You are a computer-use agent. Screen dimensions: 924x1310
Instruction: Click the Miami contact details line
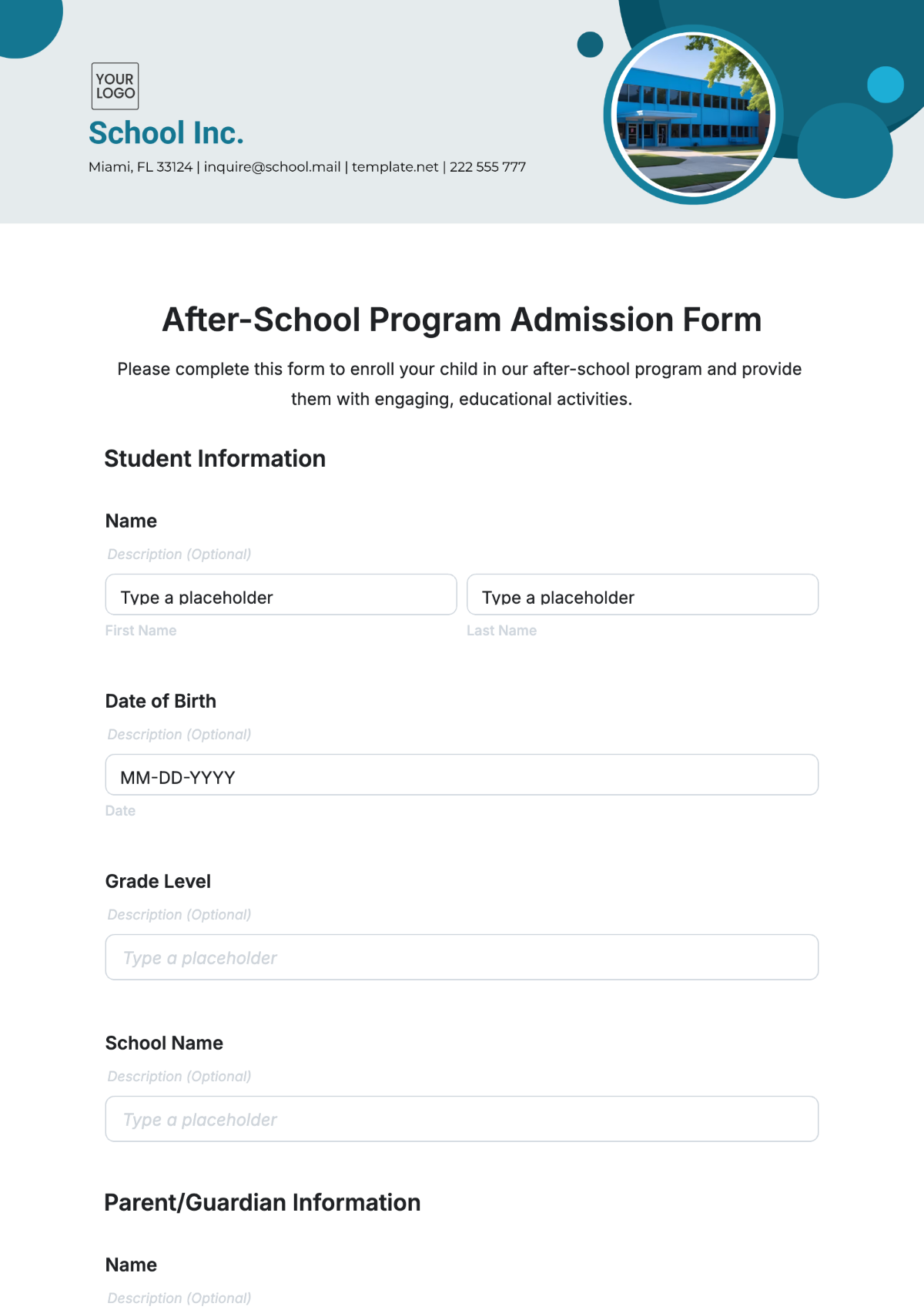click(x=307, y=167)
